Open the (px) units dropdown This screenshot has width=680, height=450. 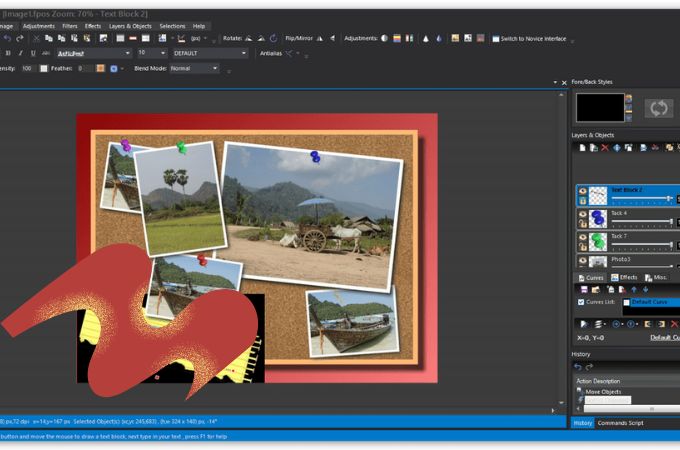tap(205, 39)
